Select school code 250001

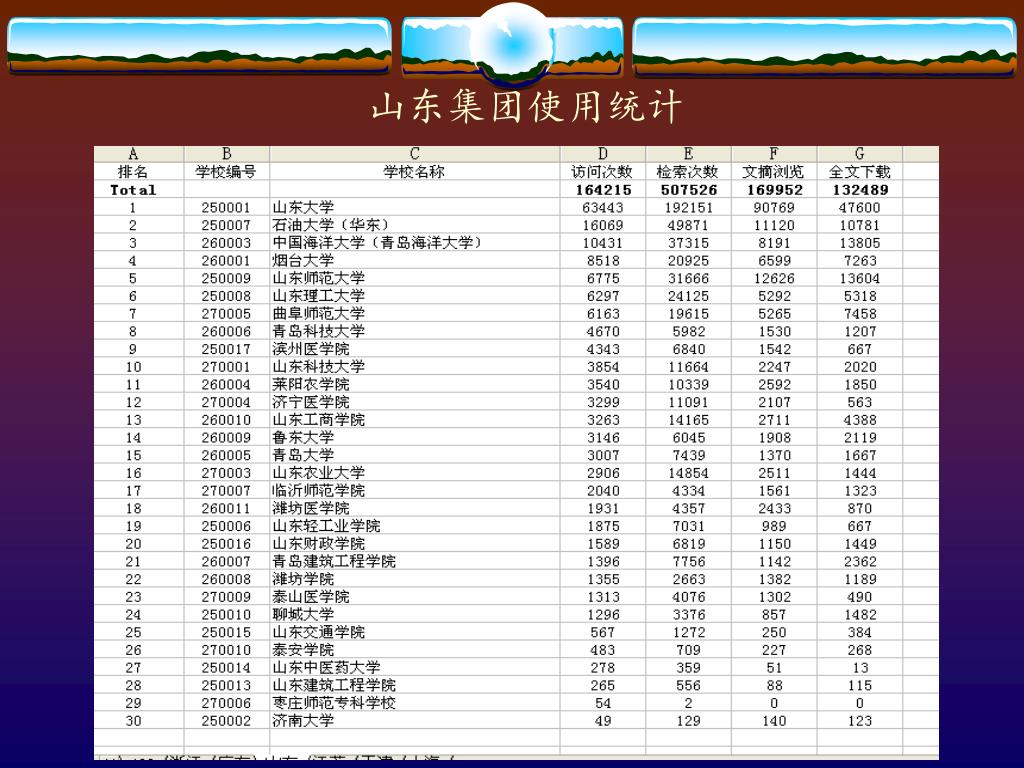227,208
